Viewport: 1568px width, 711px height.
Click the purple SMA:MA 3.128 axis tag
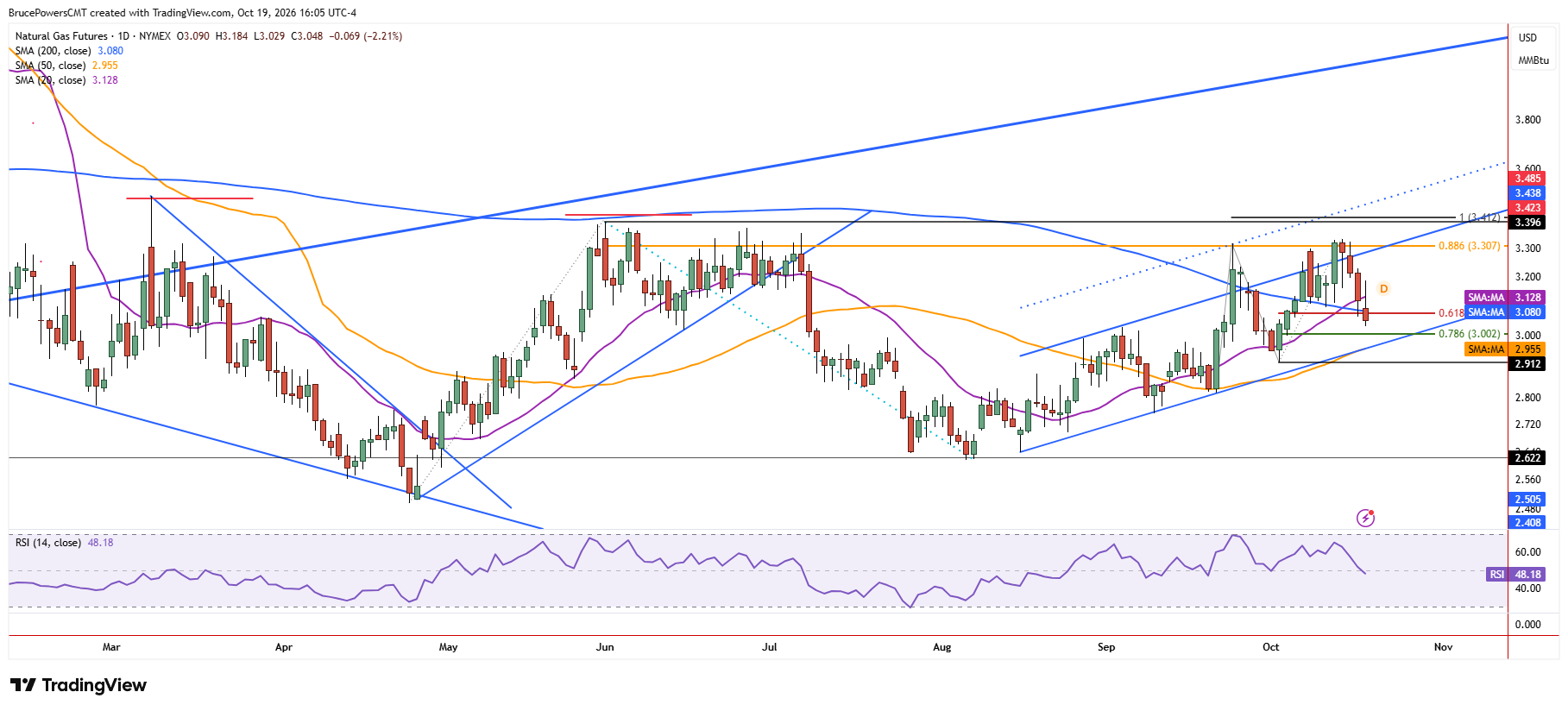pos(1505,298)
